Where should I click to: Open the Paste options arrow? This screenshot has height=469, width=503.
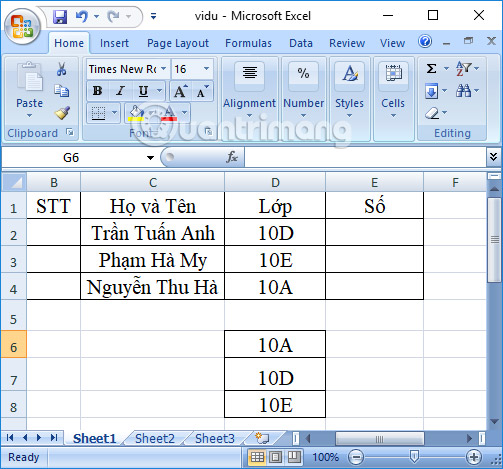point(30,115)
